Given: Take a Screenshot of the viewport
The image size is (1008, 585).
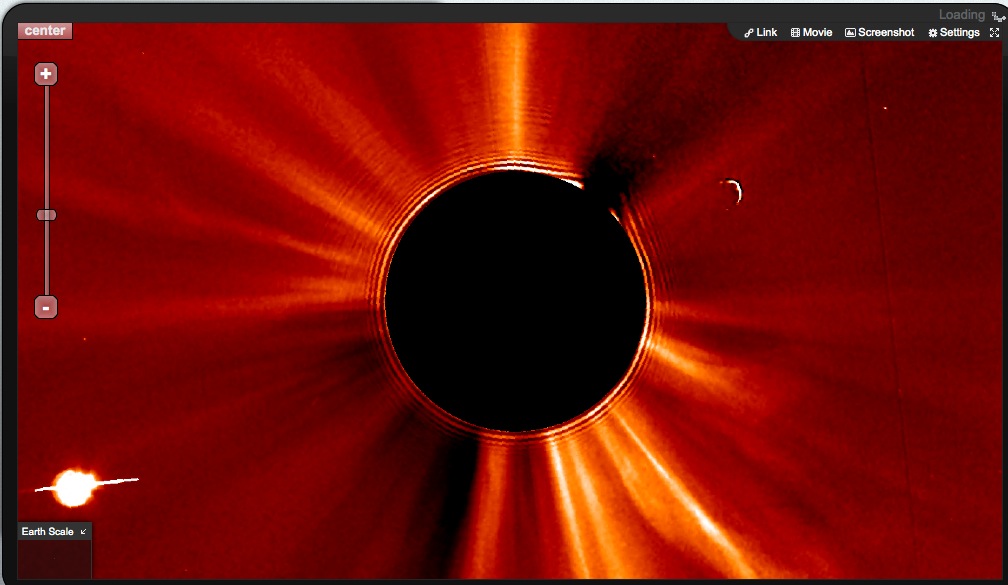Looking at the screenshot, I should [x=879, y=33].
